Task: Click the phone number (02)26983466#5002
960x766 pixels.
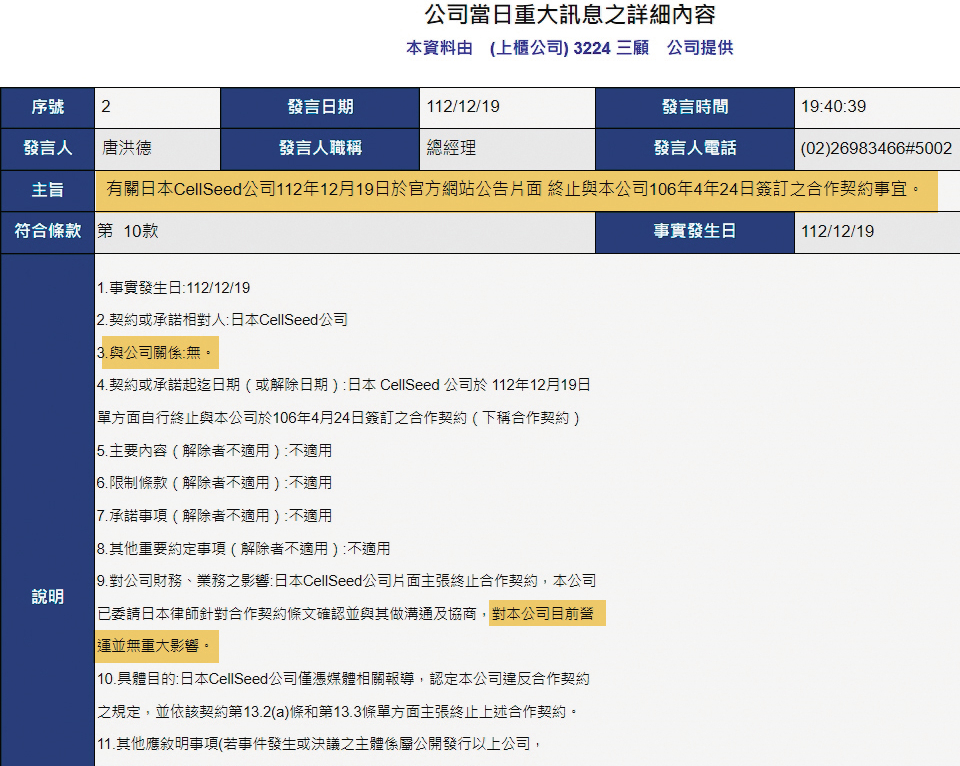Action: click(876, 148)
